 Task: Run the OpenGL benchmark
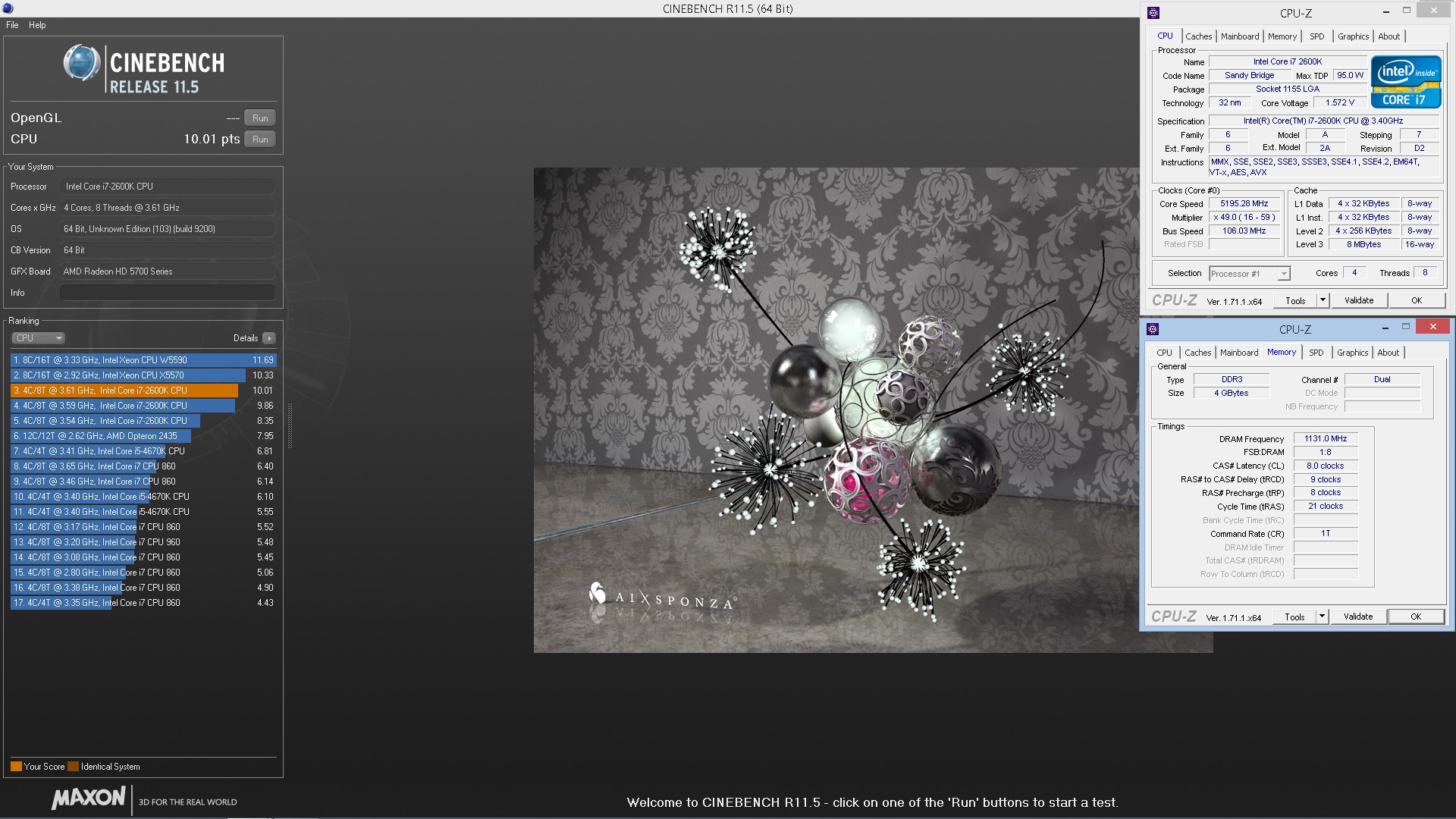coord(260,118)
